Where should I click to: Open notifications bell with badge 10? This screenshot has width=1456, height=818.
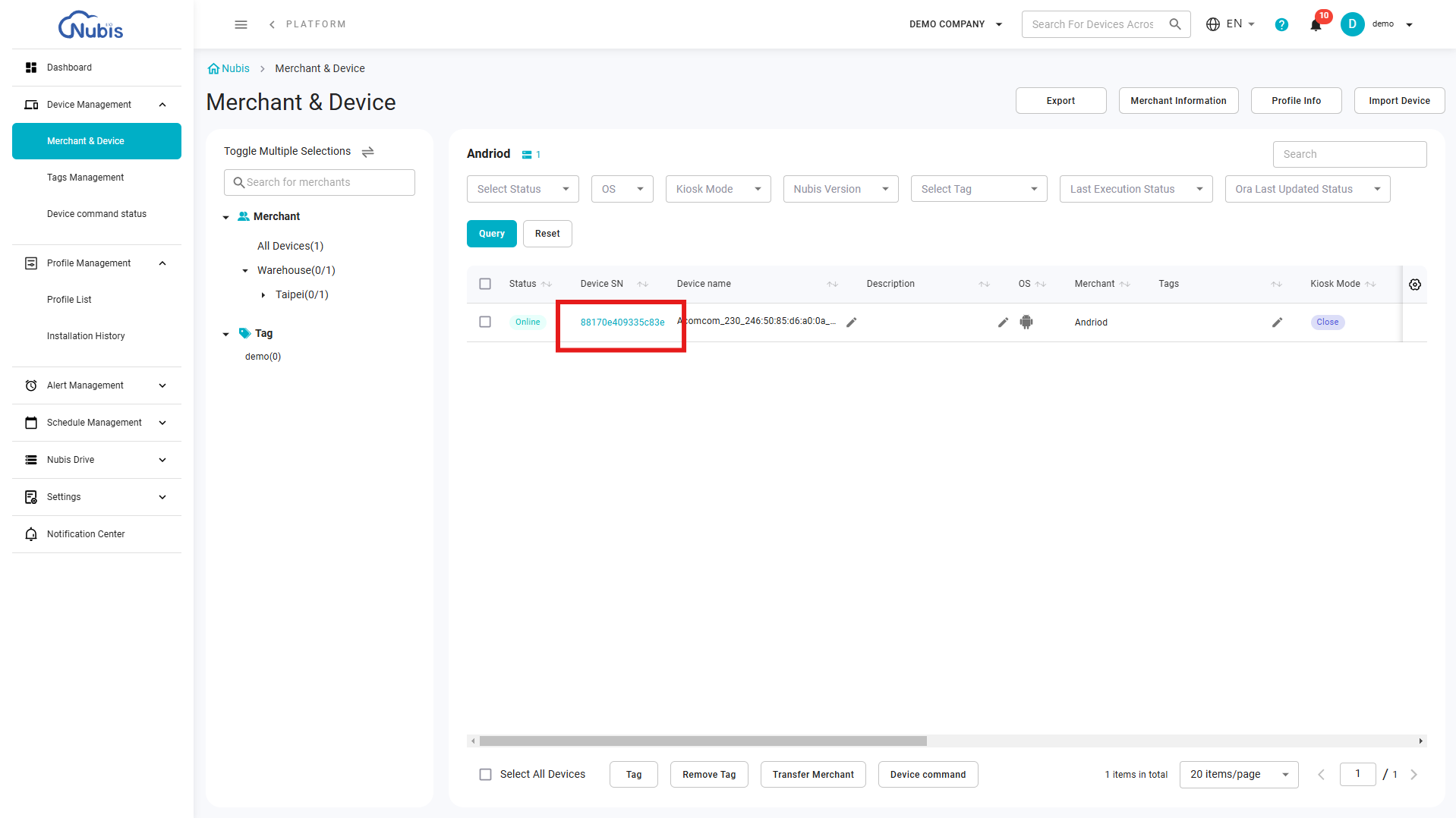(1316, 24)
